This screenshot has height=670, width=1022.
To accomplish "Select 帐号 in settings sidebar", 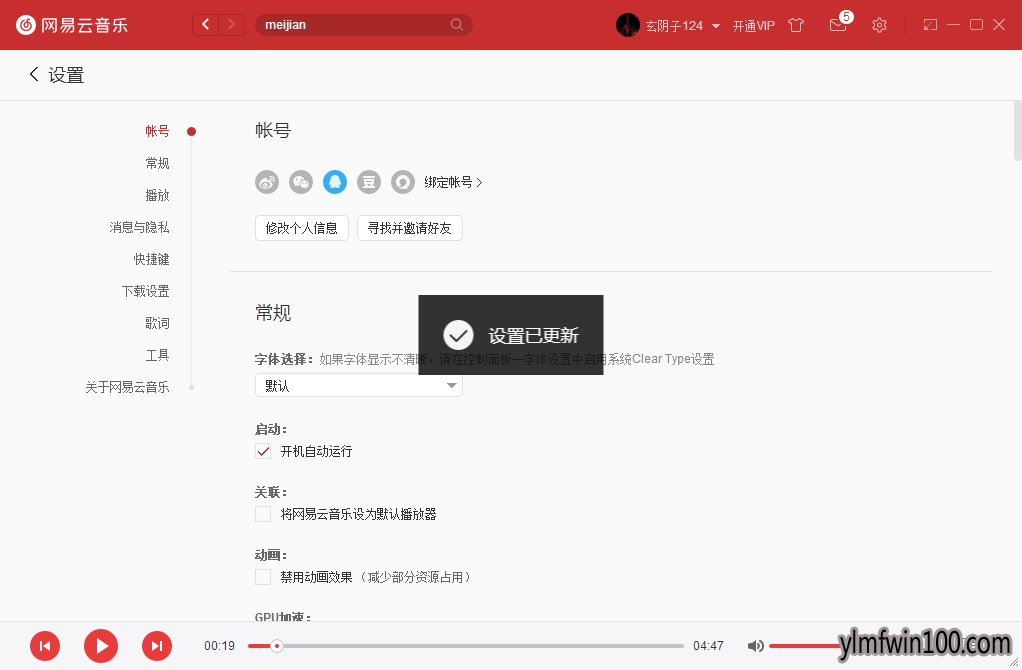I will 157,131.
